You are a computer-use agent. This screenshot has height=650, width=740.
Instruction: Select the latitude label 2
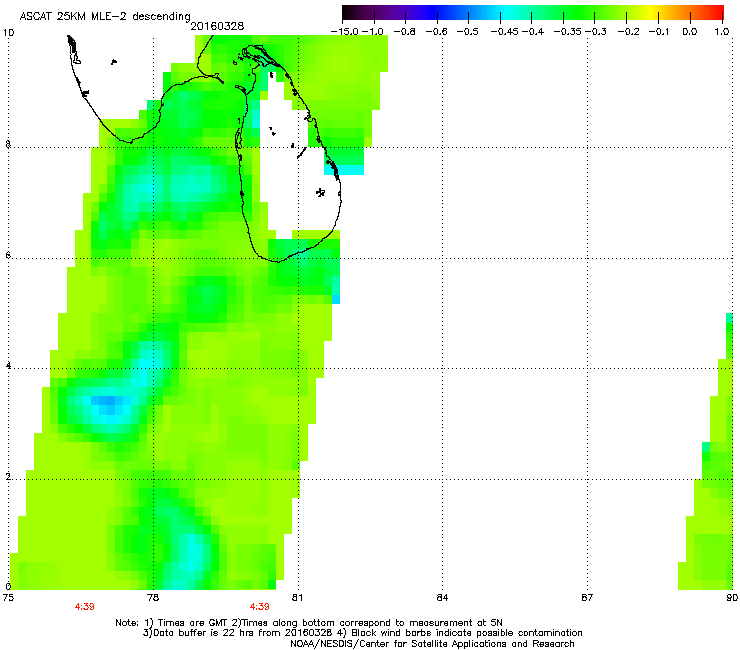(8, 477)
